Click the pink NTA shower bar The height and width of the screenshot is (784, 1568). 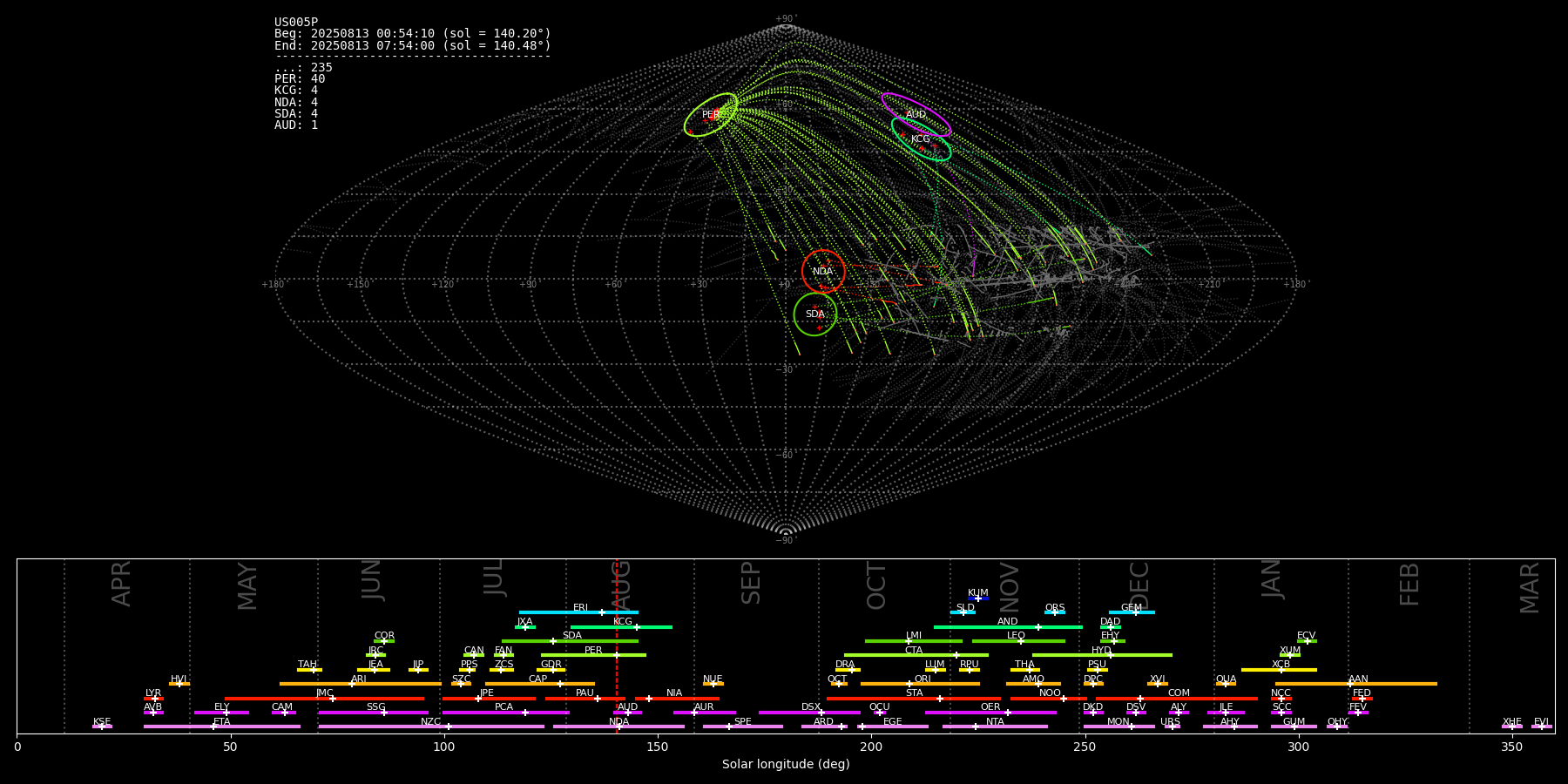click(995, 727)
